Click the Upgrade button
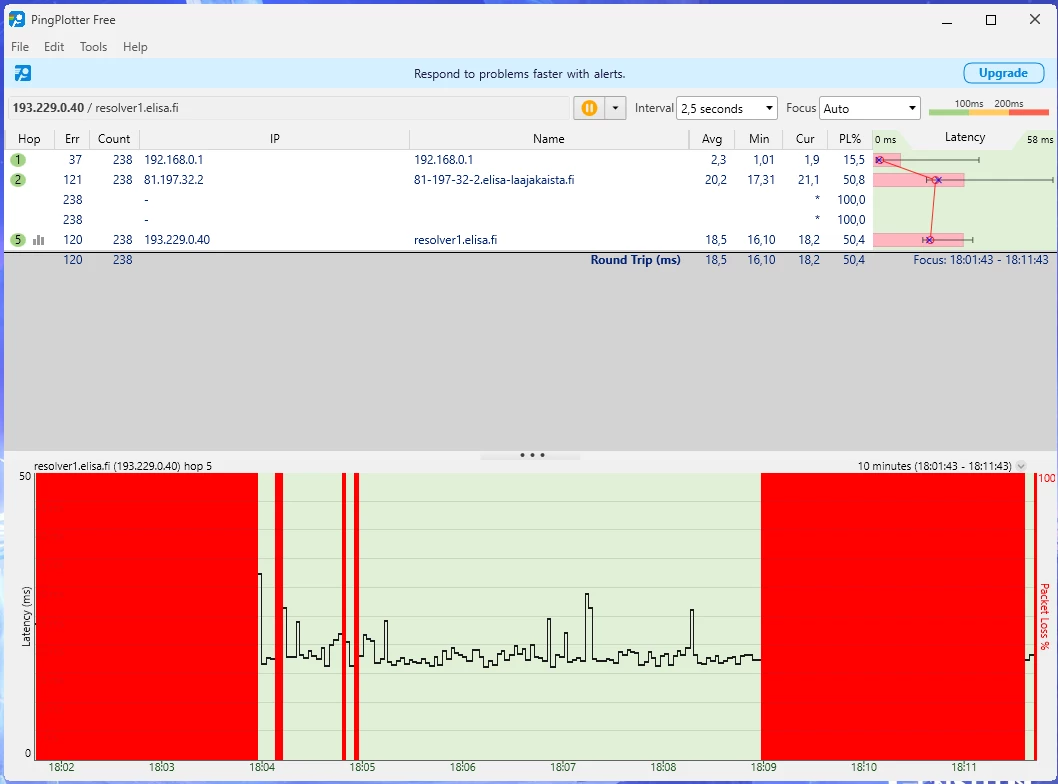 pyautogui.click(x=1003, y=73)
